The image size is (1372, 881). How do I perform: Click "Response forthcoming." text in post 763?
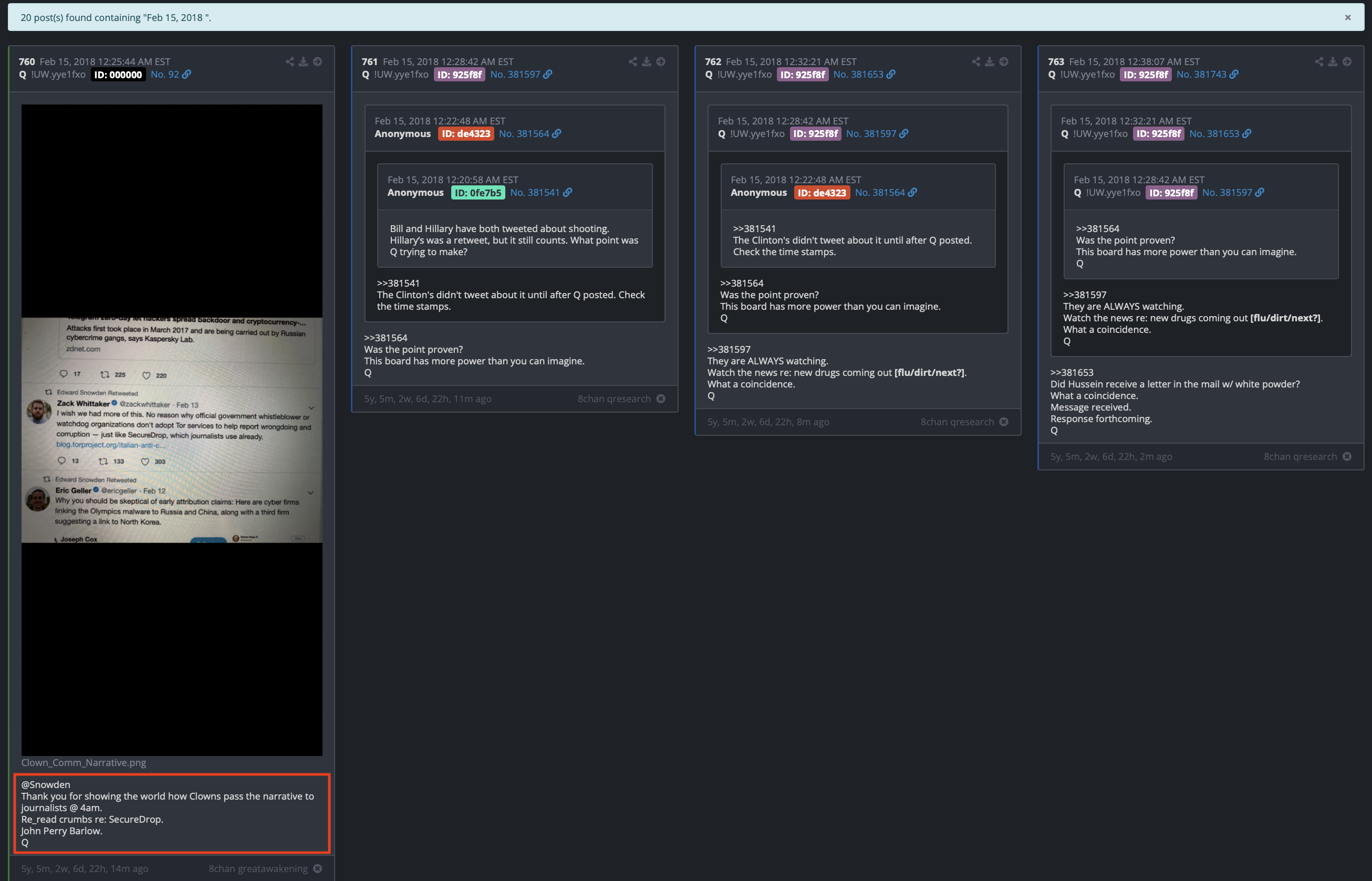tap(1101, 419)
